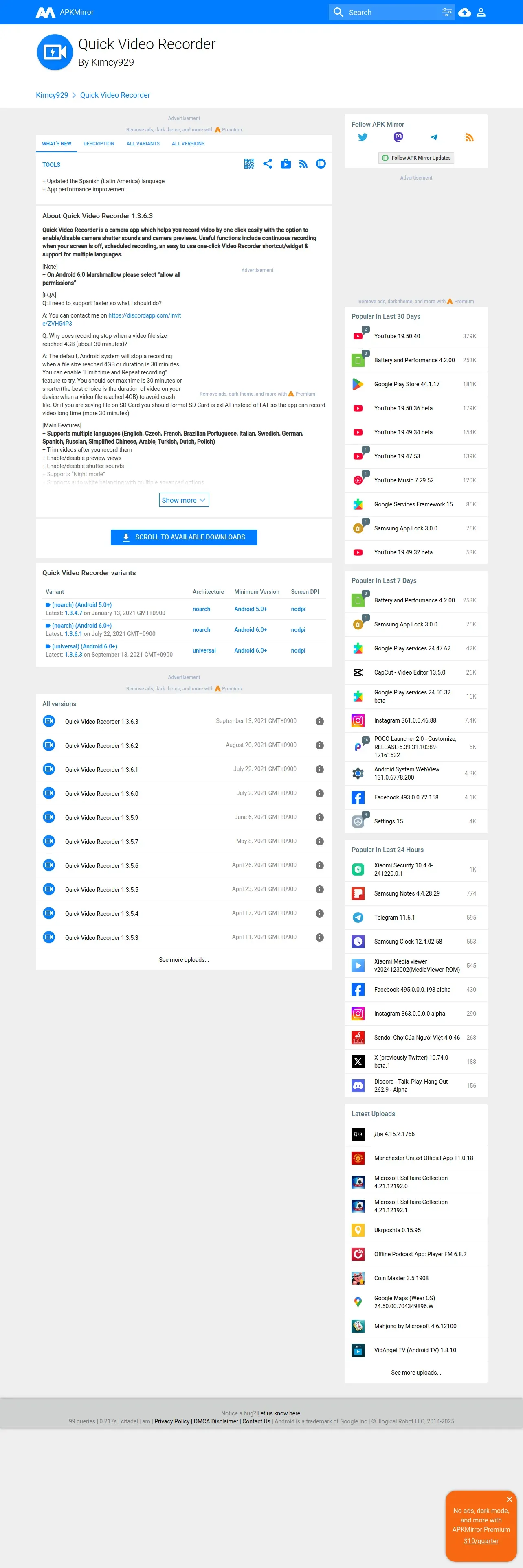Click the YouTube Music 7.29.52 icon
Image resolution: width=523 pixels, height=1568 pixels.
click(358, 480)
